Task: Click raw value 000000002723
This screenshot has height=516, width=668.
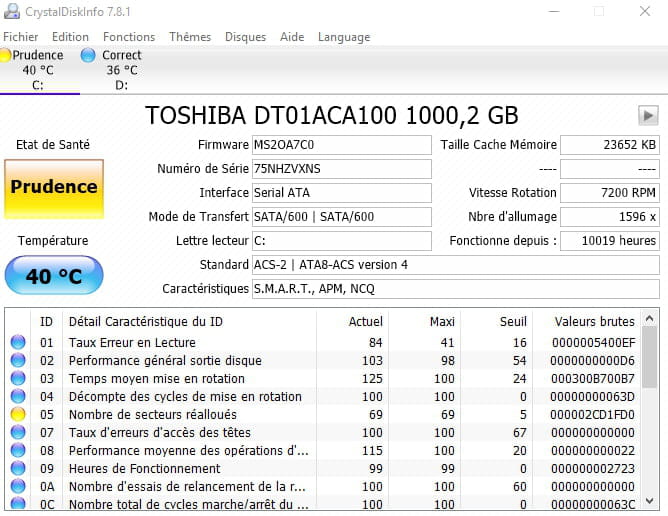Action: (x=593, y=469)
